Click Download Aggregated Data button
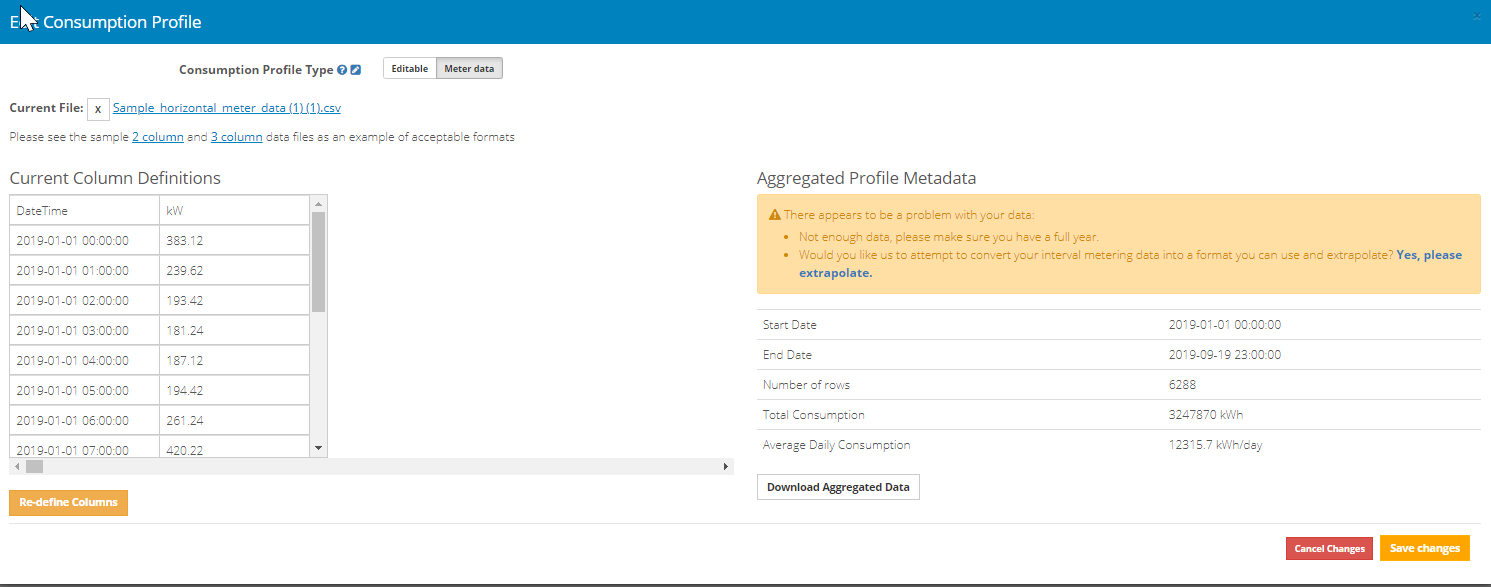Viewport: 1491px width, 587px height. pos(838,487)
